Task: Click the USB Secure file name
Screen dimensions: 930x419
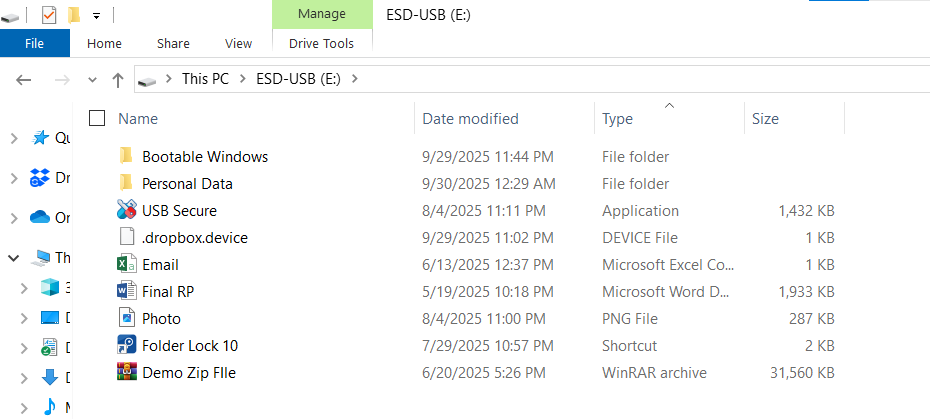Action: (x=179, y=211)
